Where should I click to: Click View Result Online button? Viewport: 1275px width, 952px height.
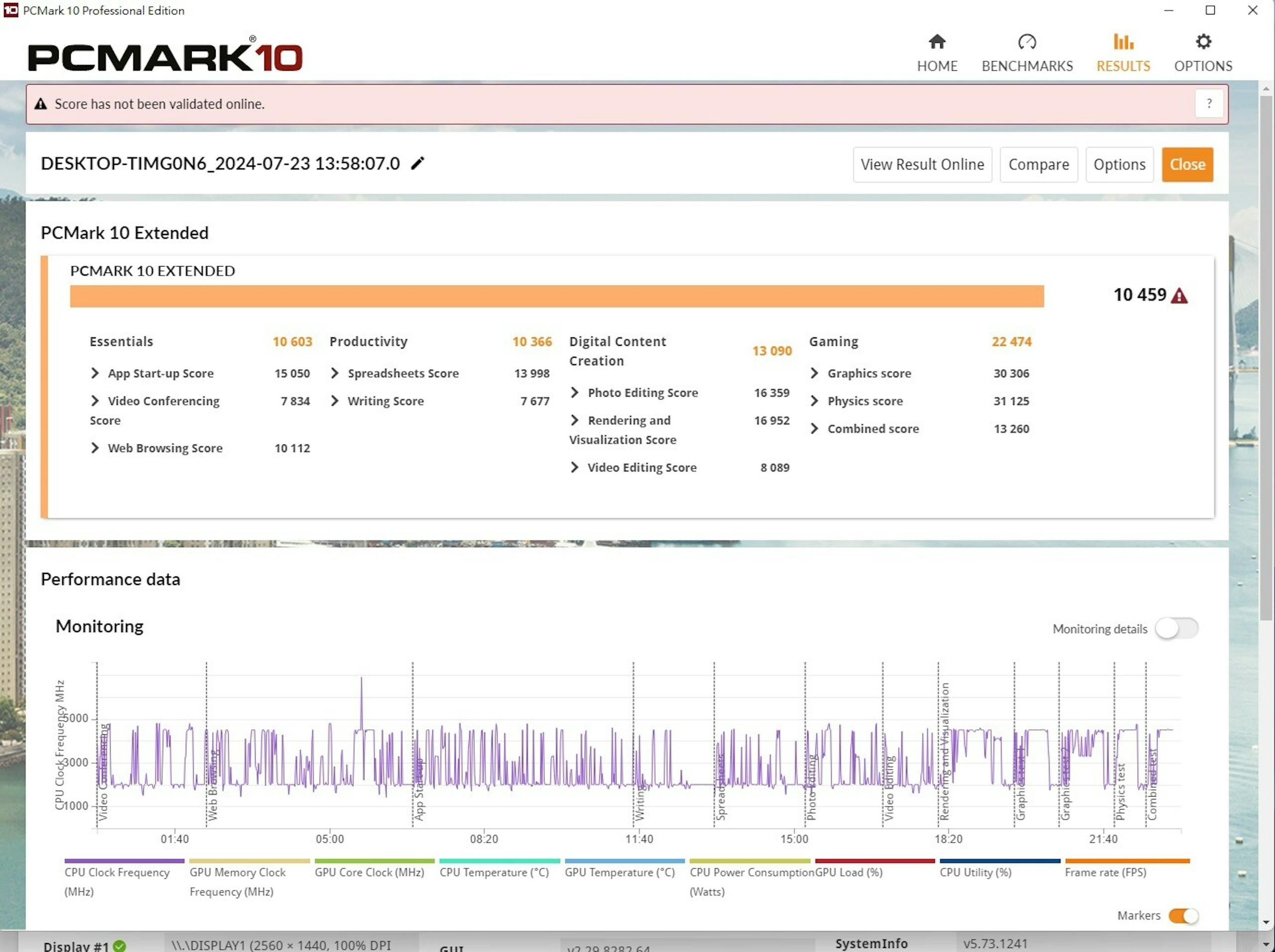922,165
